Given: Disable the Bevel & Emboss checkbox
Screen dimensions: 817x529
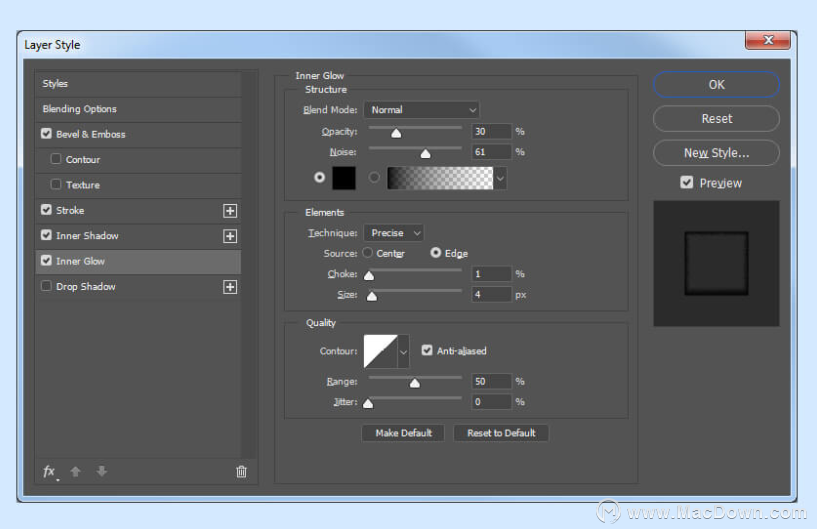Looking at the screenshot, I should pos(46,133).
